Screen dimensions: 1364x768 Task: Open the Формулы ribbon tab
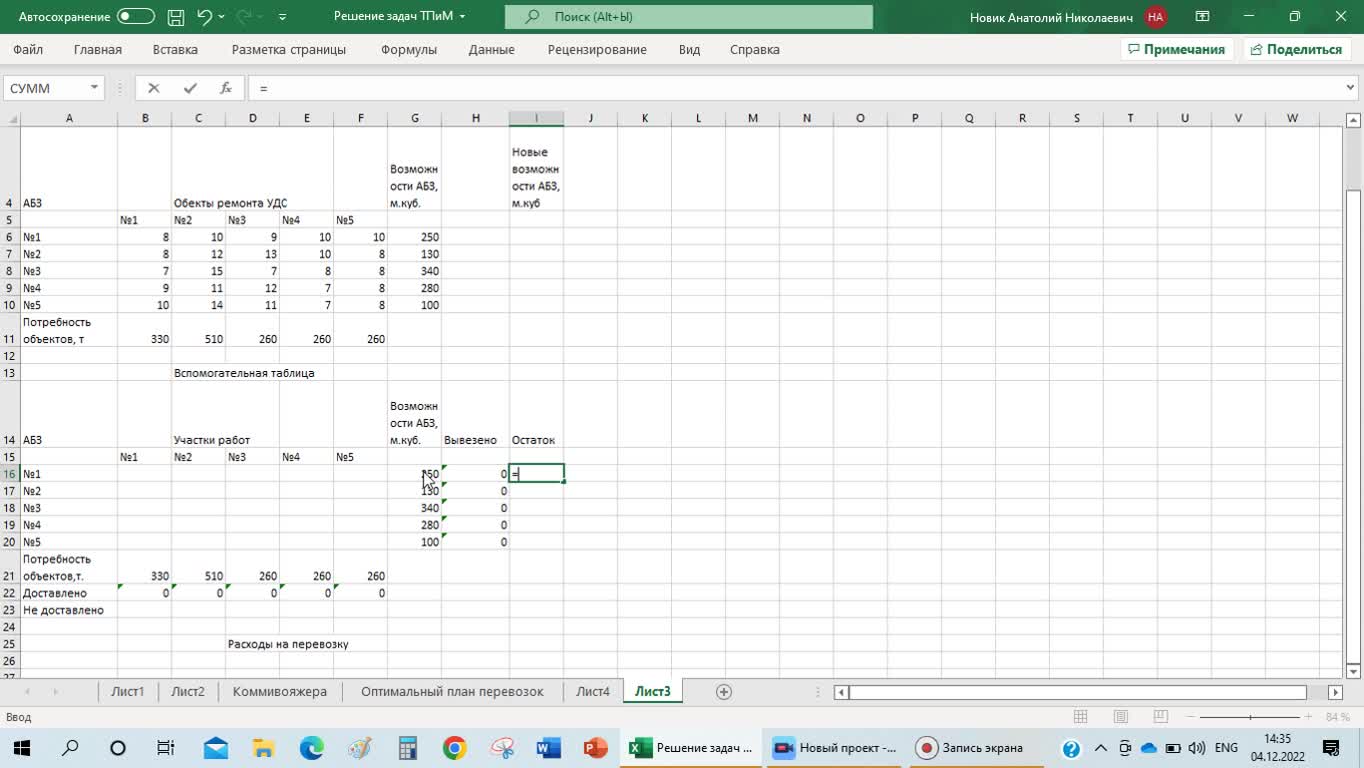(x=409, y=49)
